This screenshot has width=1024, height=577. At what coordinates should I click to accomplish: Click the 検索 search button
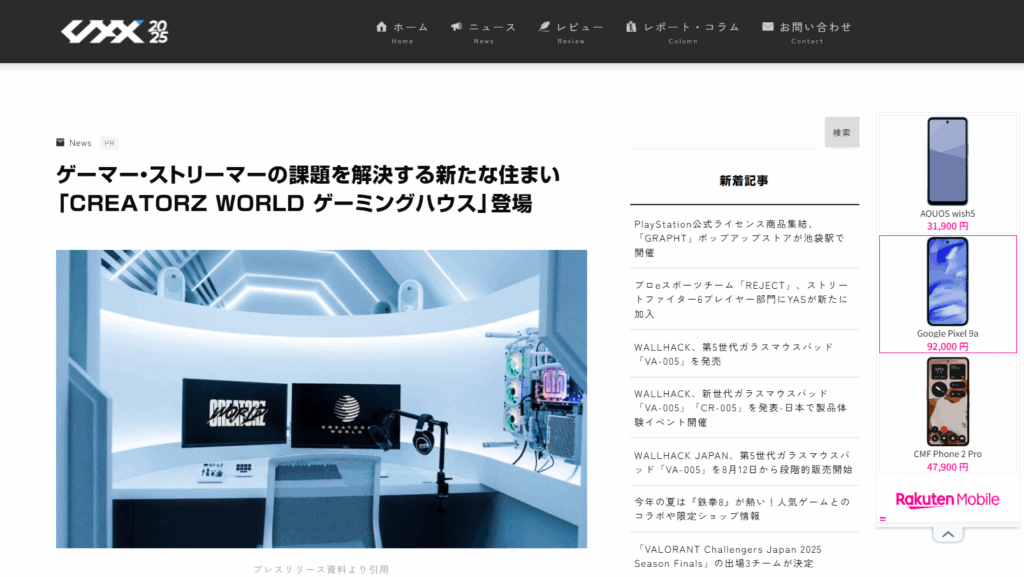point(842,133)
